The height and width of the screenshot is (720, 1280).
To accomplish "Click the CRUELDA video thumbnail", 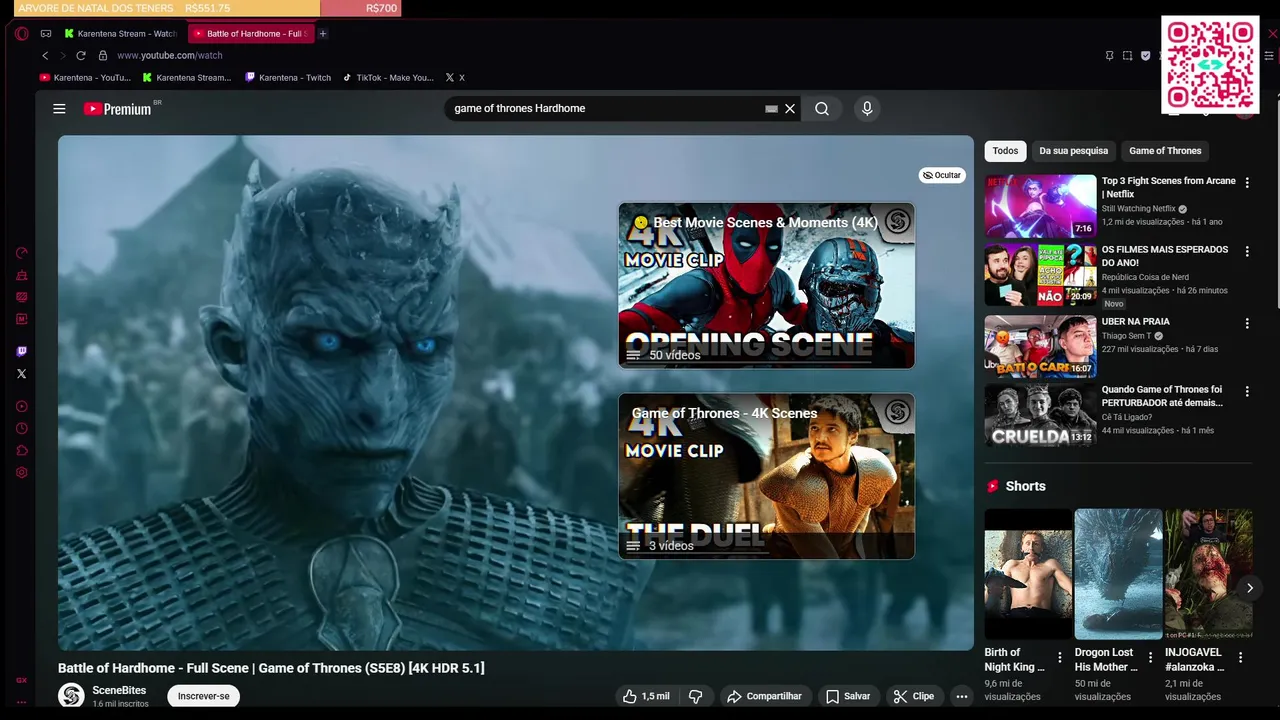I will coord(1040,415).
